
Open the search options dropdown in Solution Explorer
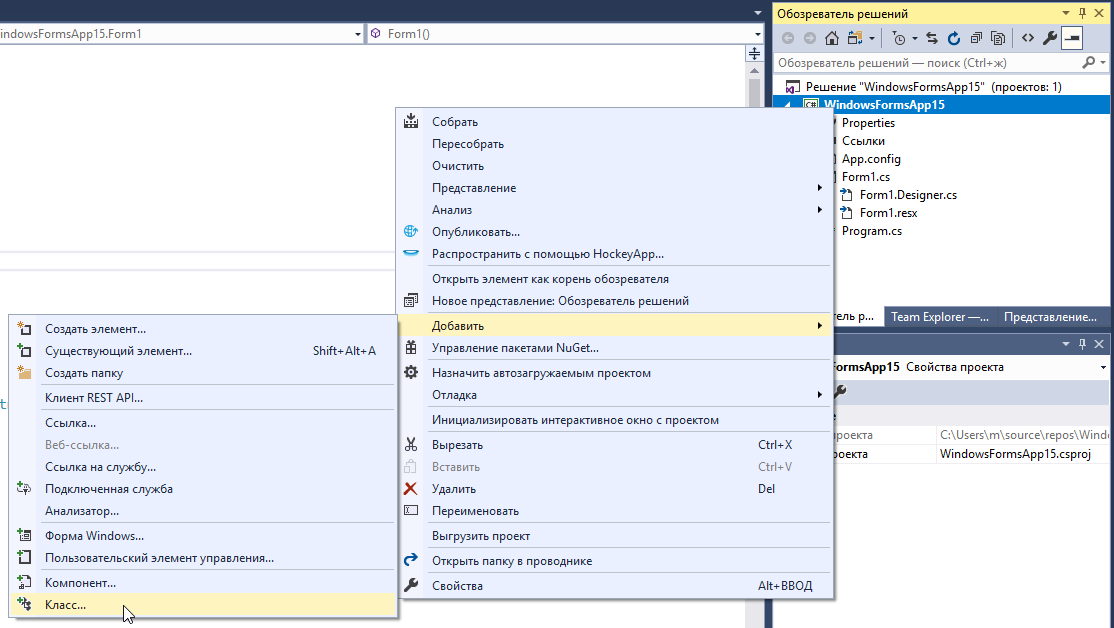(1103, 62)
